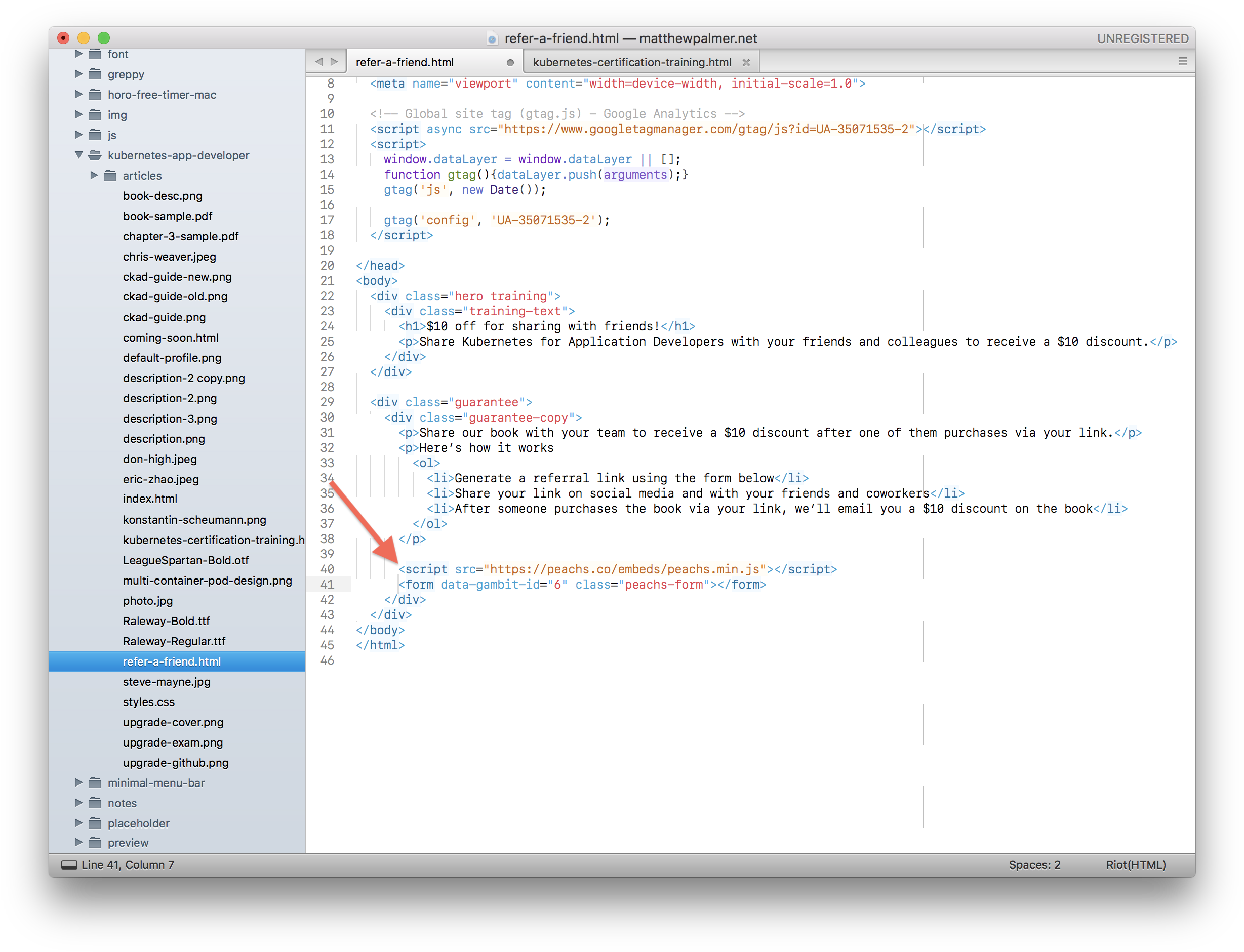Select default-profile.png
Image resolution: width=1244 pixels, height=952 pixels.
(x=172, y=358)
